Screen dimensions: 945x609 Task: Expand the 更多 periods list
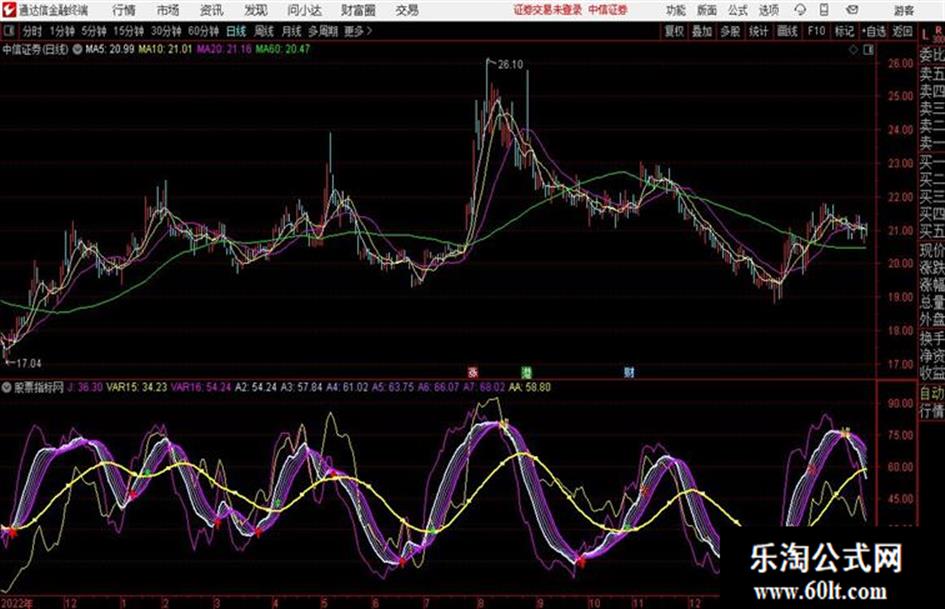tap(358, 31)
